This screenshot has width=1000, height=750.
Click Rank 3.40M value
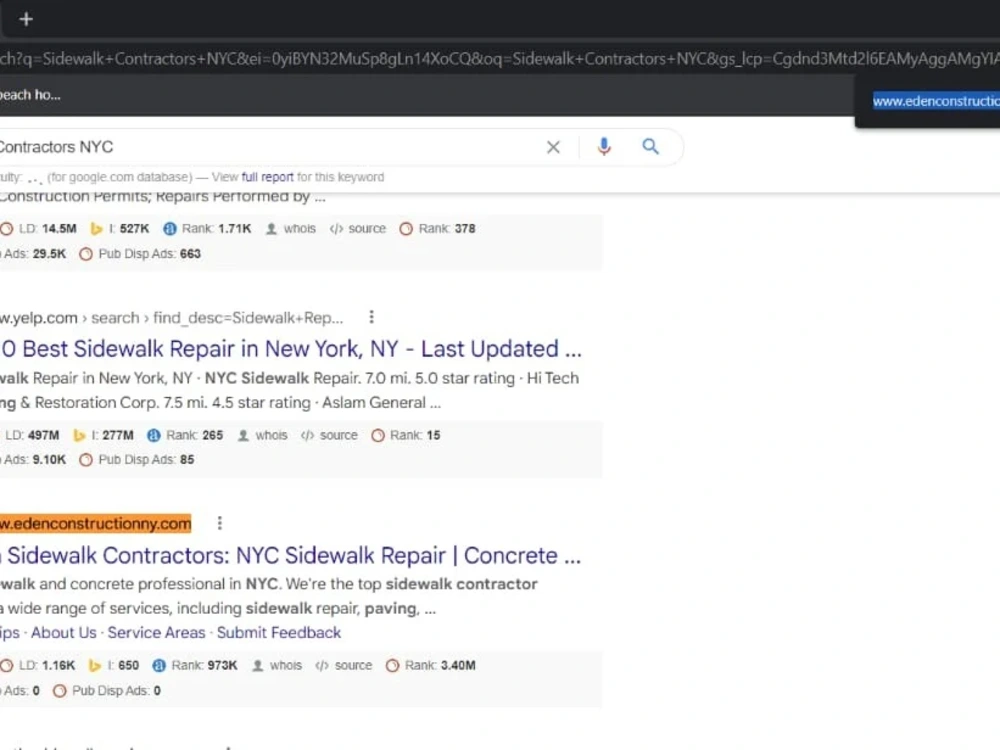click(458, 665)
